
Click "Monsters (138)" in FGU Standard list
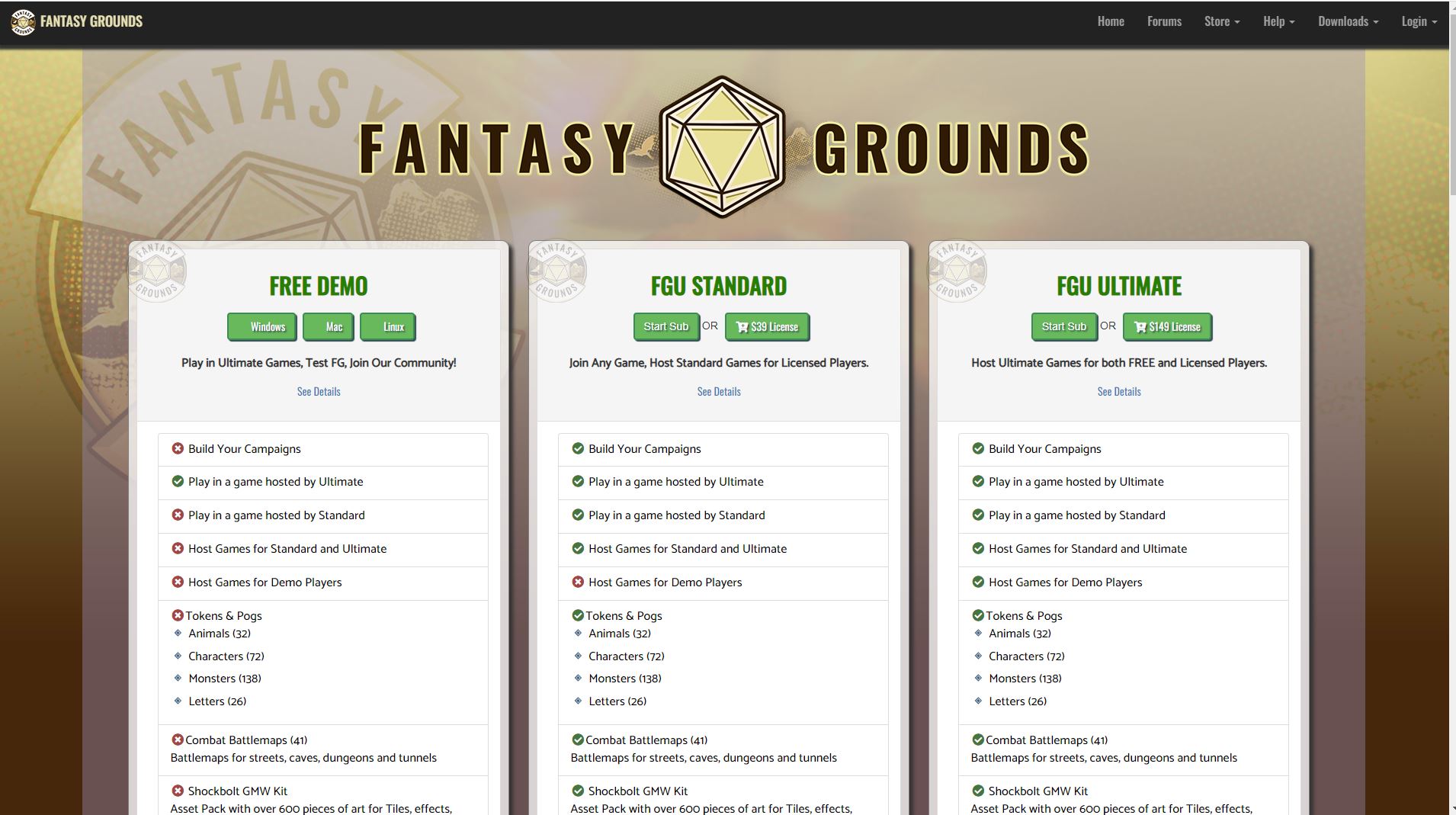tap(625, 679)
